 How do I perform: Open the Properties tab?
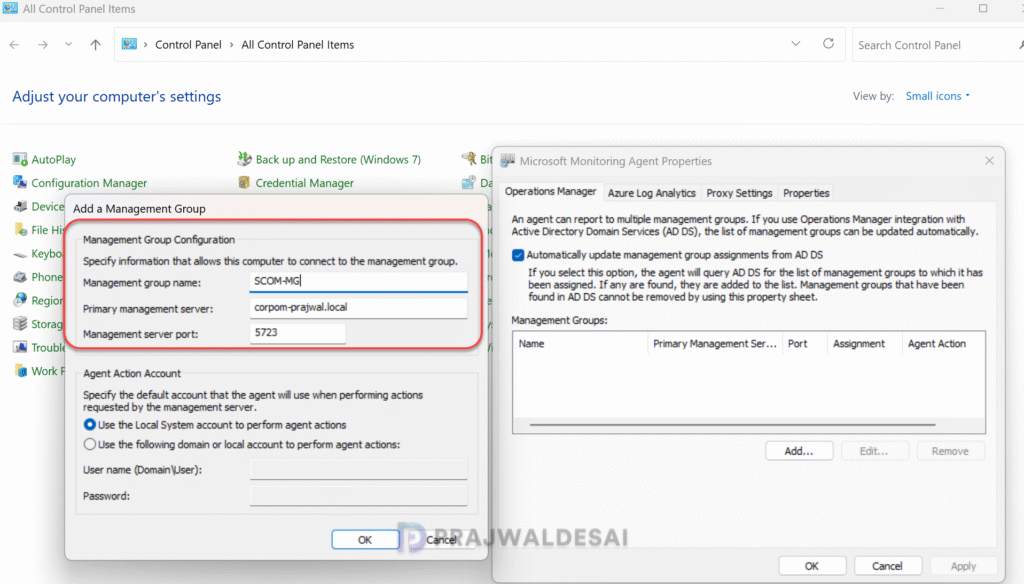tap(806, 193)
